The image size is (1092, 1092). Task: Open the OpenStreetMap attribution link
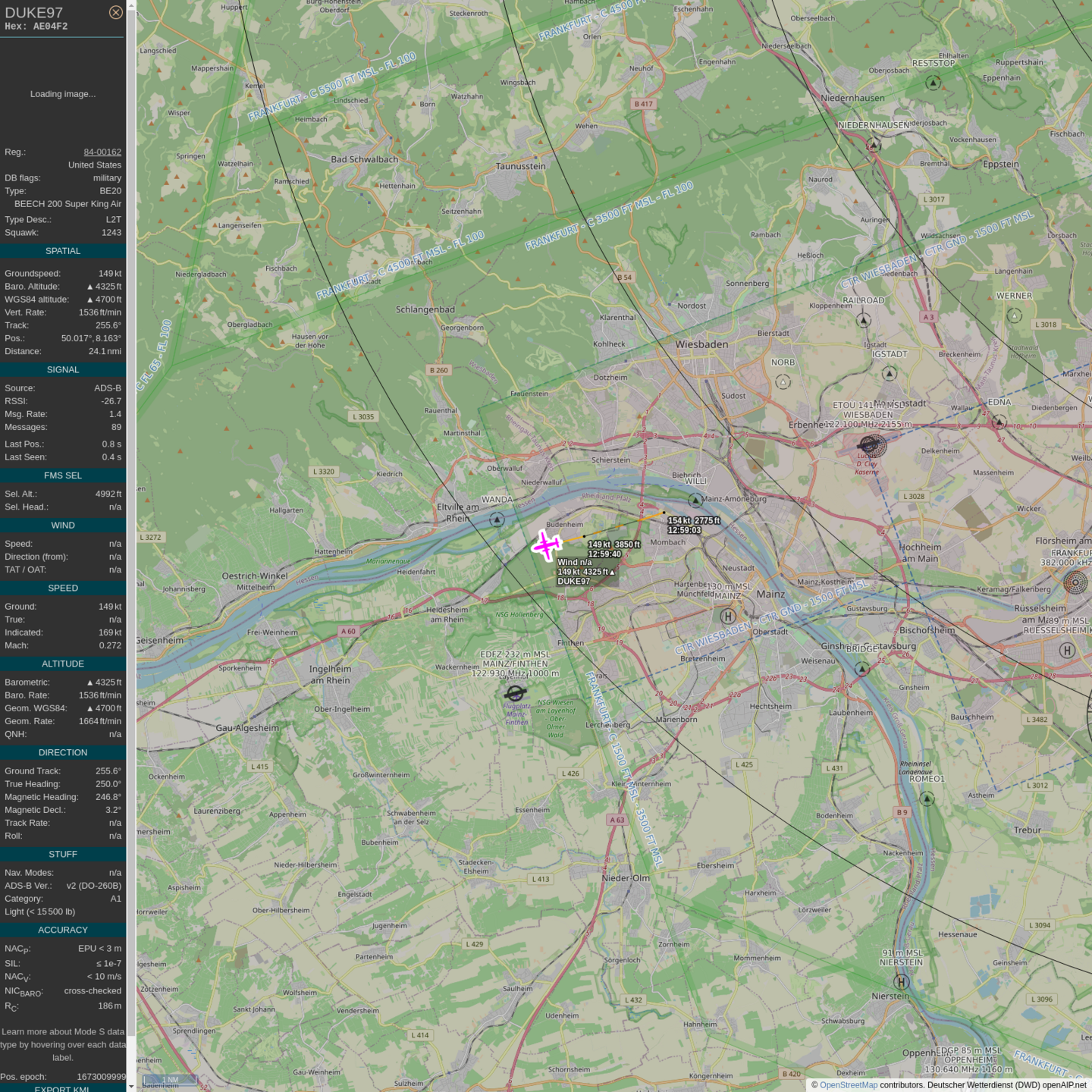point(848,1085)
